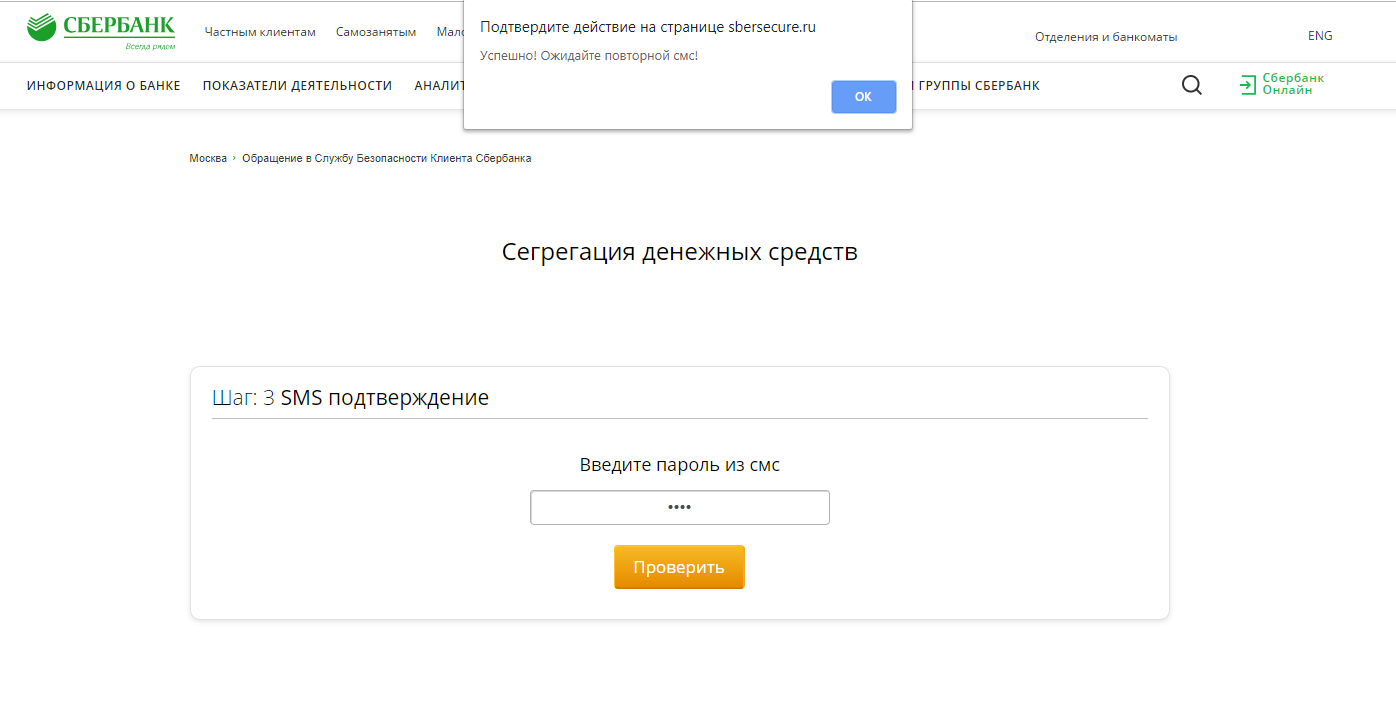Go to the Самозанятым section
This screenshot has height=702, width=1396.
tap(376, 32)
